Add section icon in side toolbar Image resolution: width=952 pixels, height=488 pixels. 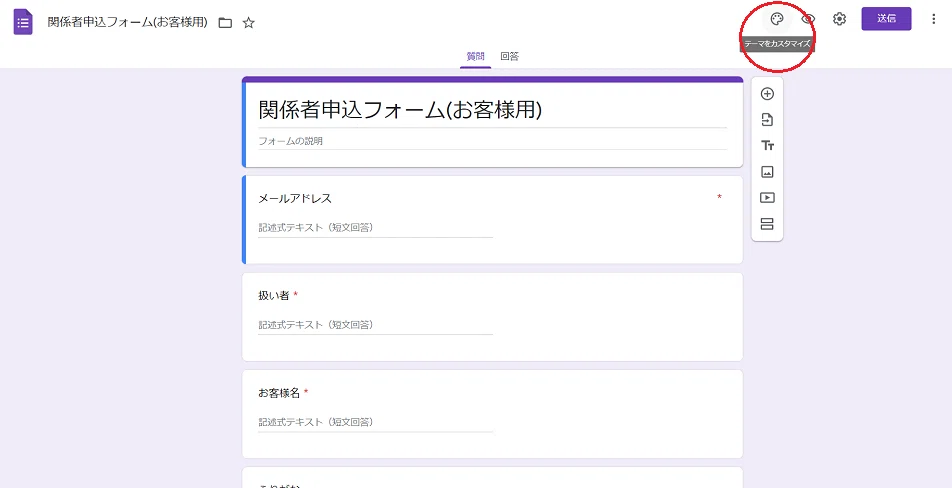point(767,223)
